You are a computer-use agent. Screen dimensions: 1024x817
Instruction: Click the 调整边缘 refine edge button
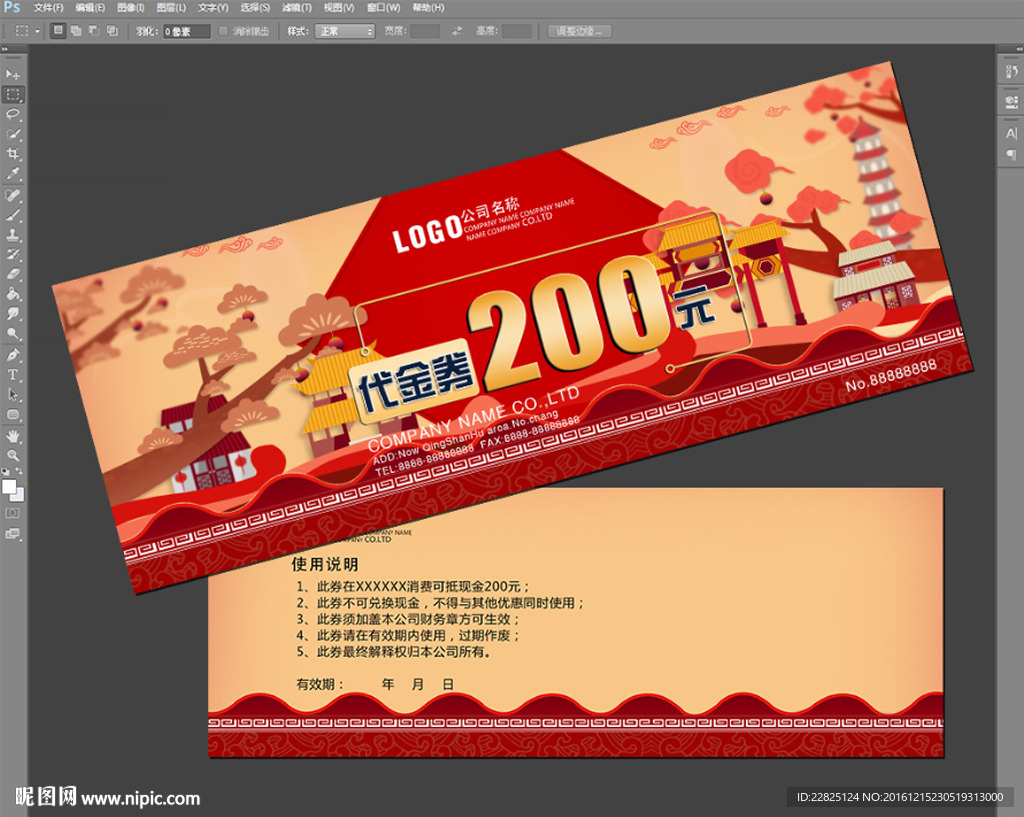click(579, 31)
